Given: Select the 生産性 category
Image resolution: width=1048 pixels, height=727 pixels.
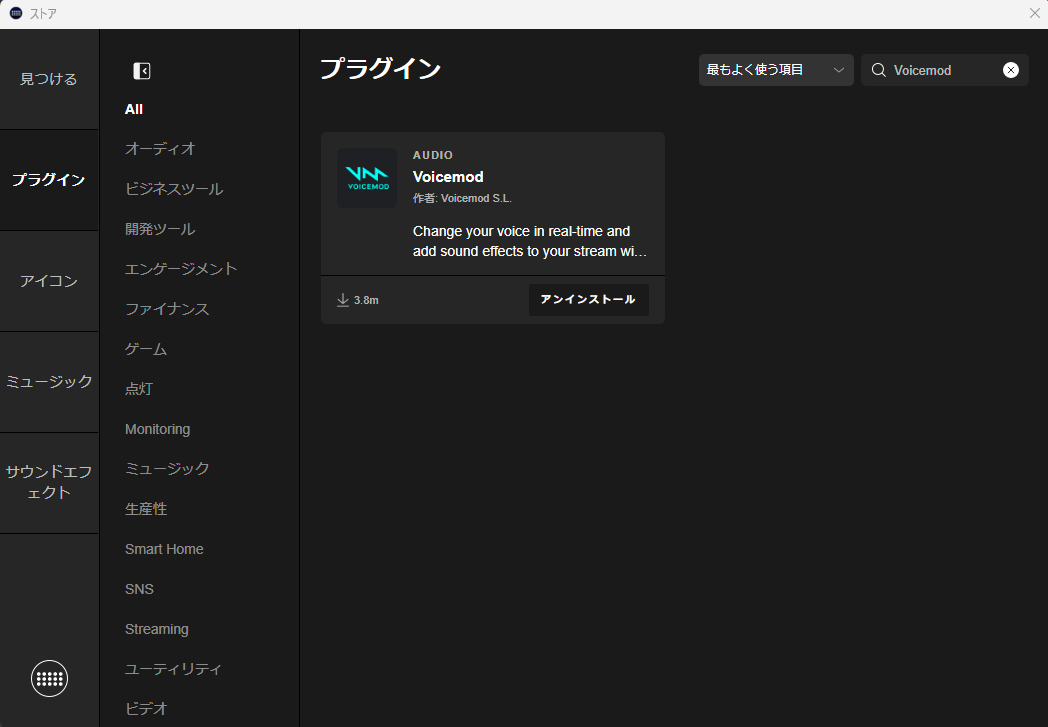Looking at the screenshot, I should coord(146,509).
